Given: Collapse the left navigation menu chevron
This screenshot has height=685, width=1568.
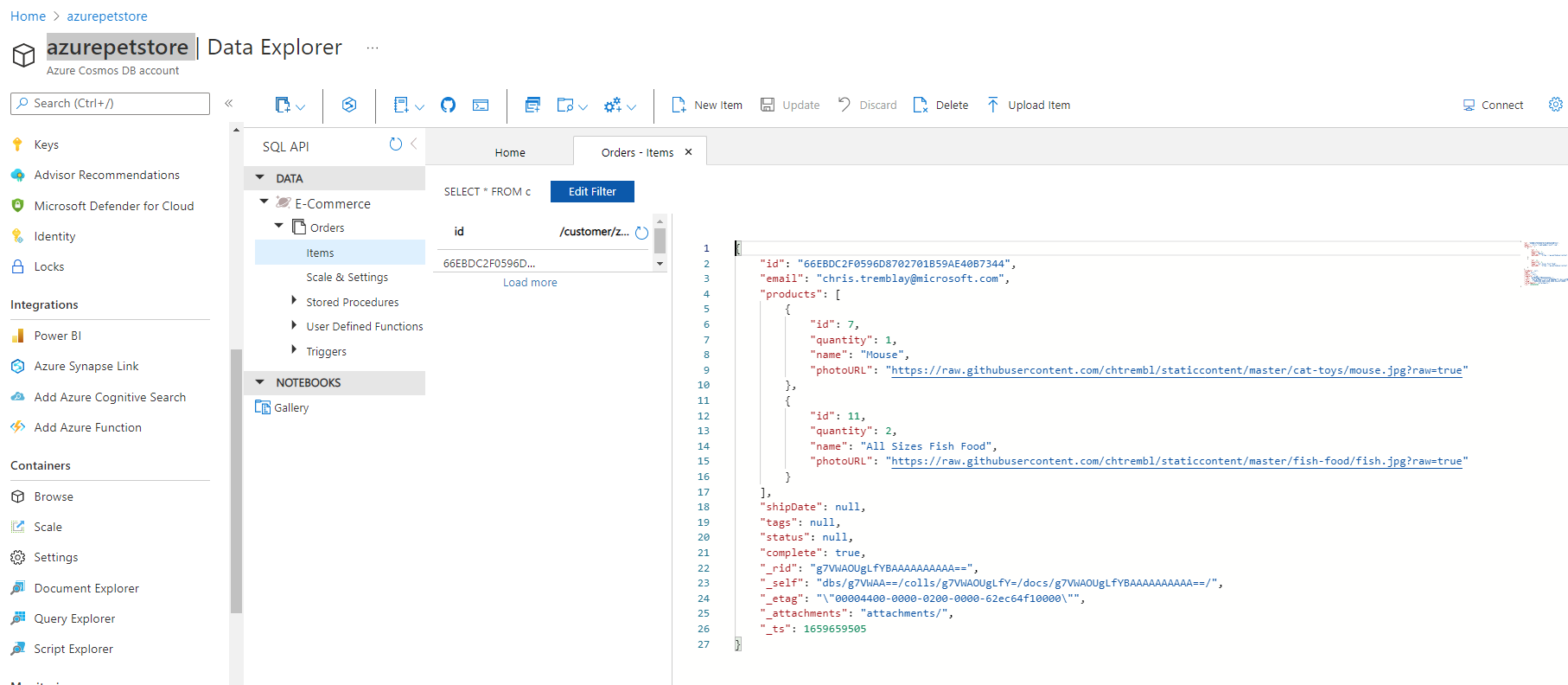Looking at the screenshot, I should coord(229,103).
